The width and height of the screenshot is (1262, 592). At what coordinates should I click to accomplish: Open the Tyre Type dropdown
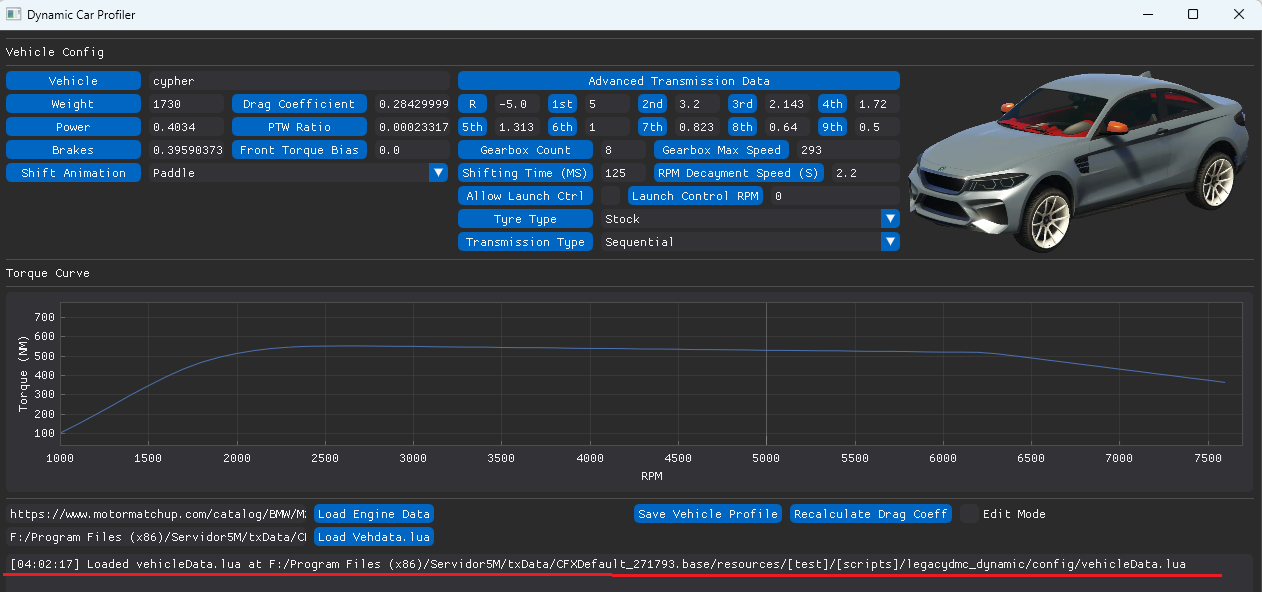pyautogui.click(x=890, y=219)
